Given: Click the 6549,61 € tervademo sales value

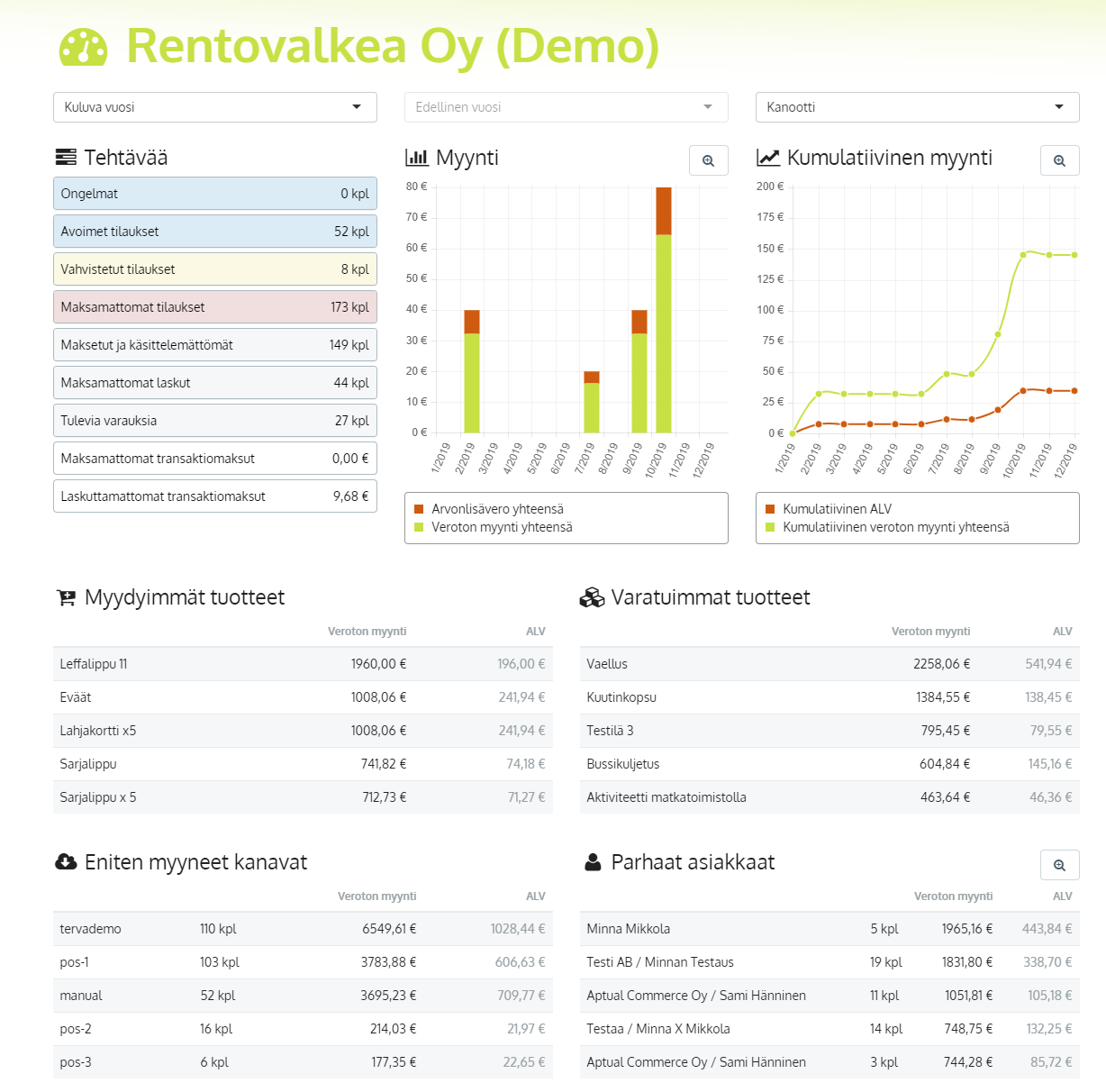Looking at the screenshot, I should pos(389,929).
